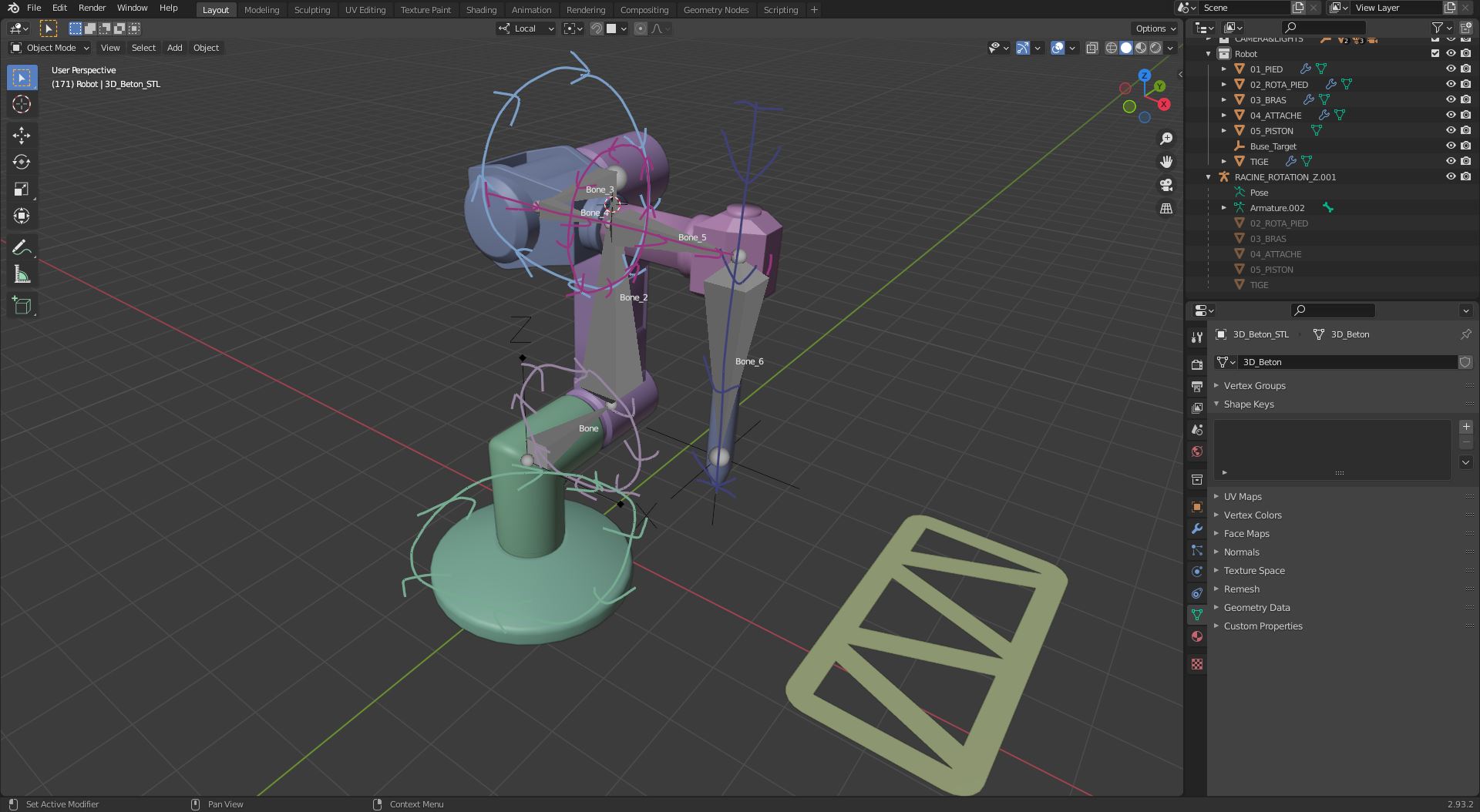Open the World properties tab icon
Image resolution: width=1480 pixels, height=812 pixels.
(x=1196, y=451)
